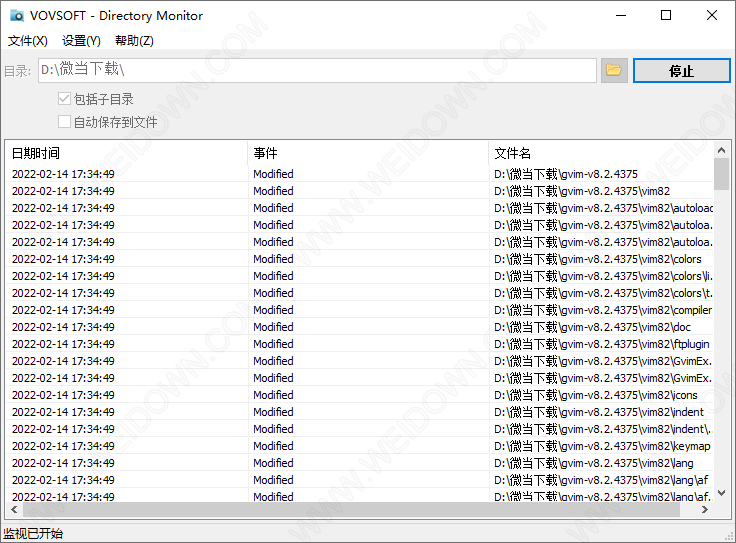This screenshot has height=543, width=736.
Task: Select row with path ending vim82\indent
Action: coord(360,412)
